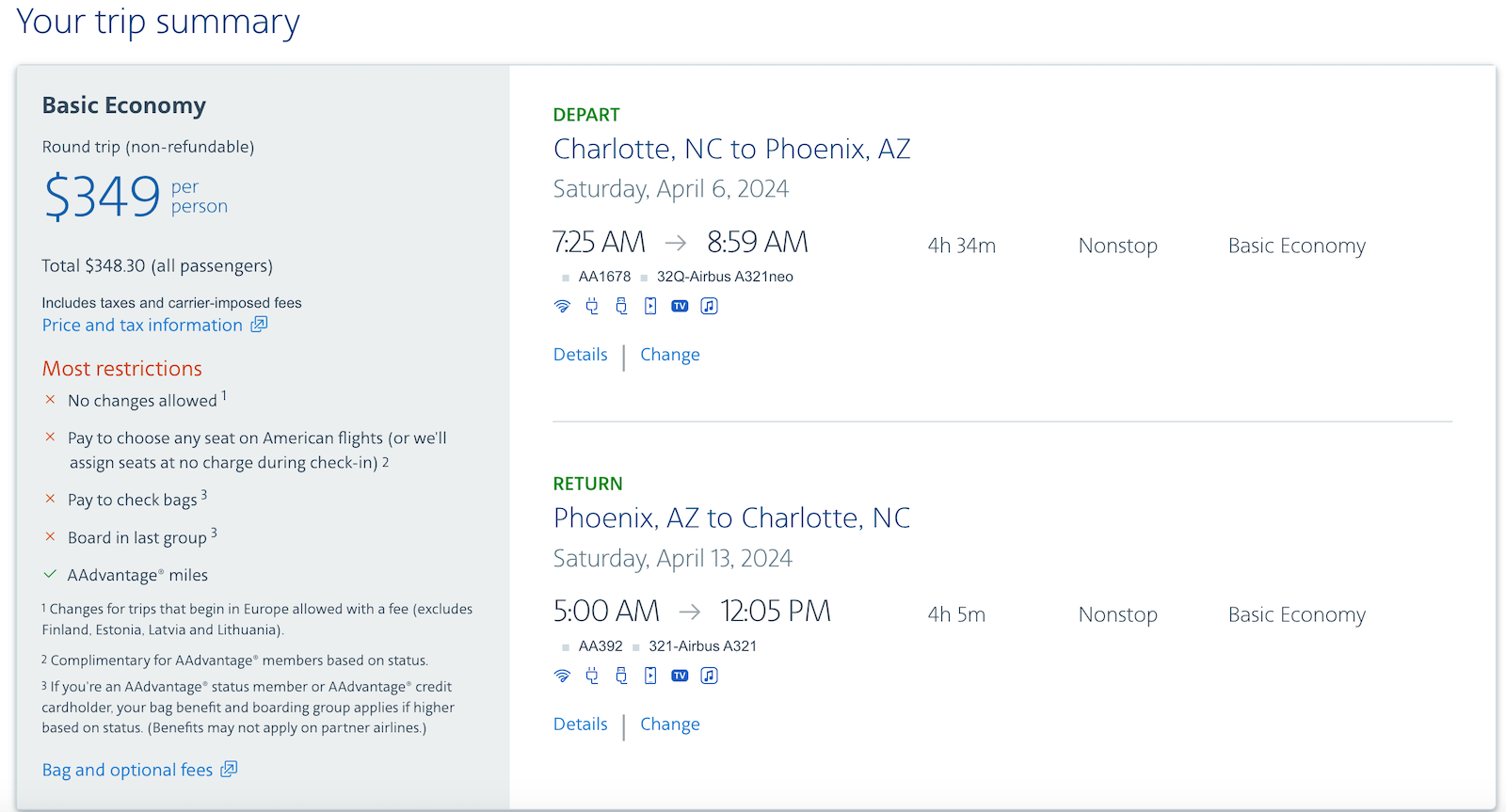Select the music icon on the departing flight
Viewport: 1506px width, 812px height.
click(709, 305)
